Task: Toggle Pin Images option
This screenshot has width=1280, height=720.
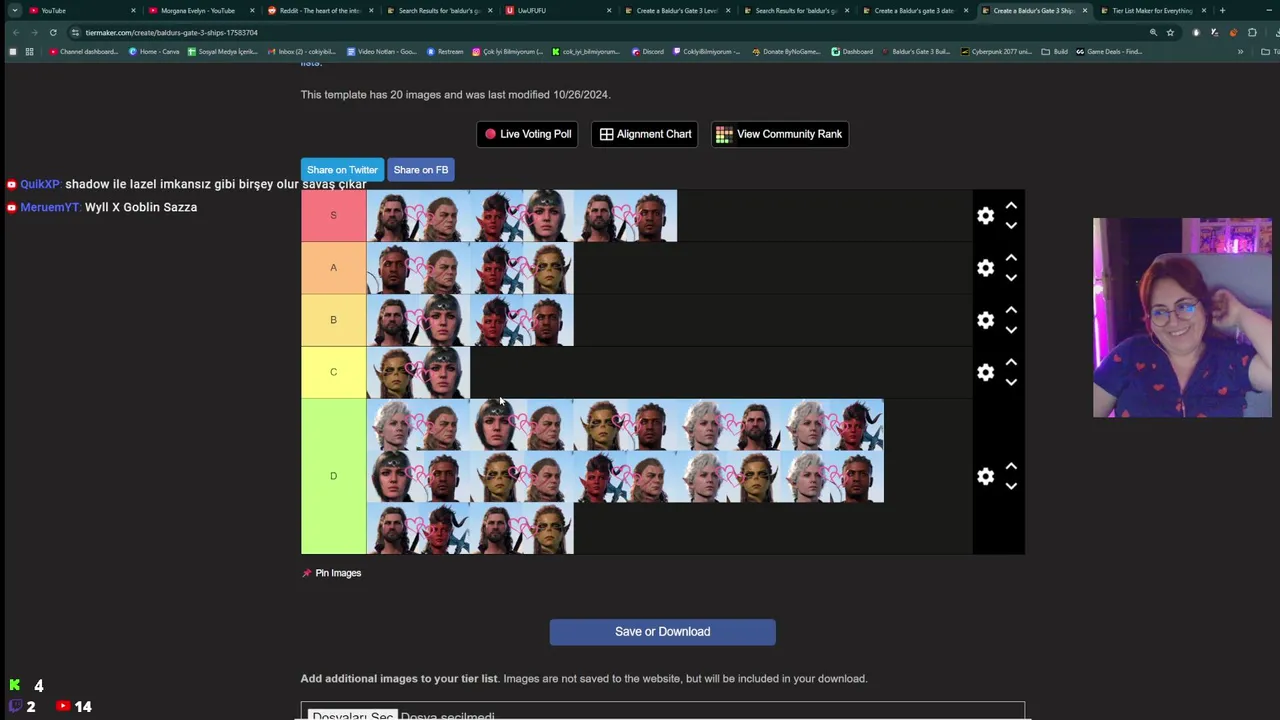Action: (x=331, y=573)
